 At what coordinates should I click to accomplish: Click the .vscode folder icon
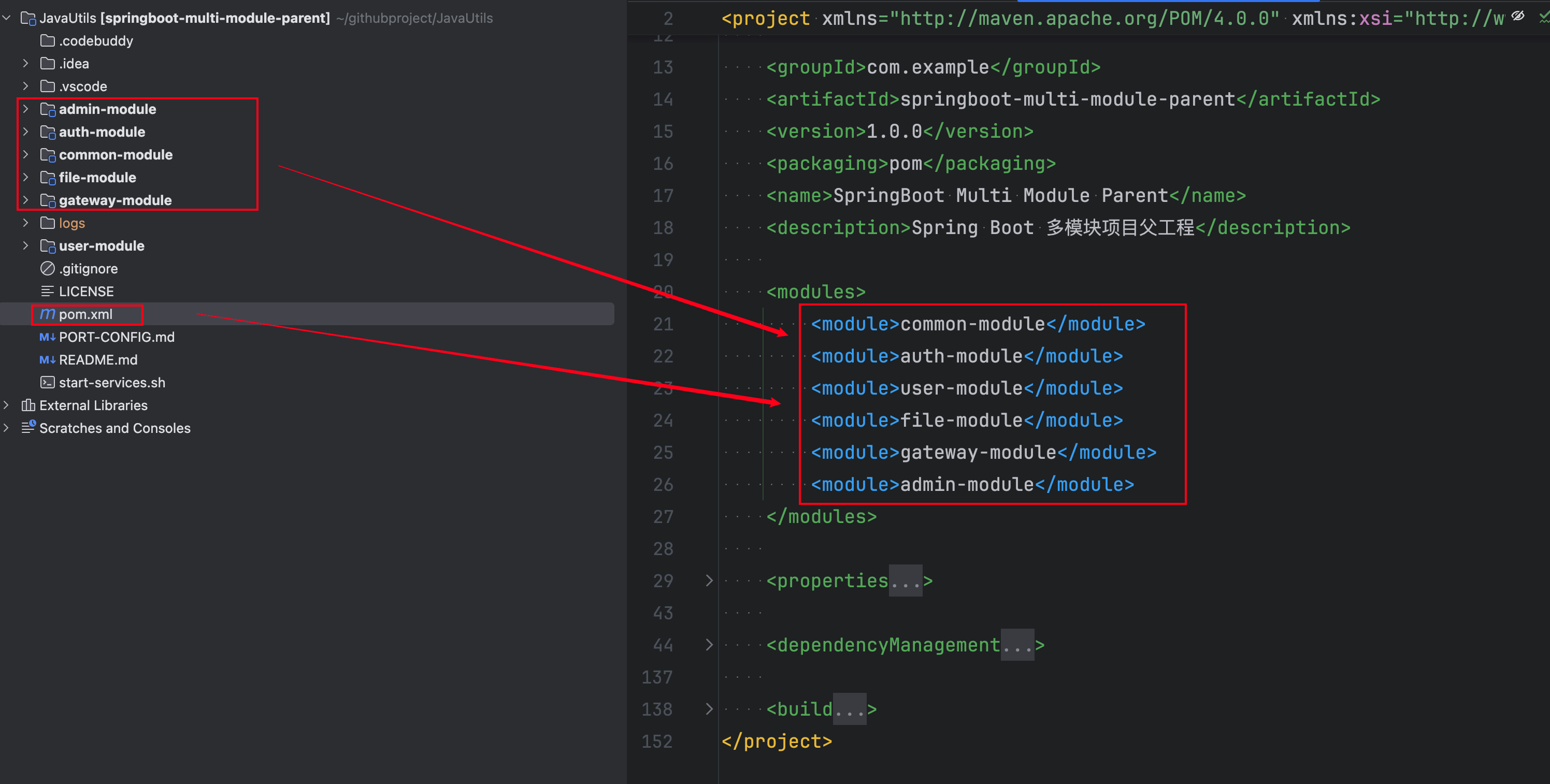point(48,86)
